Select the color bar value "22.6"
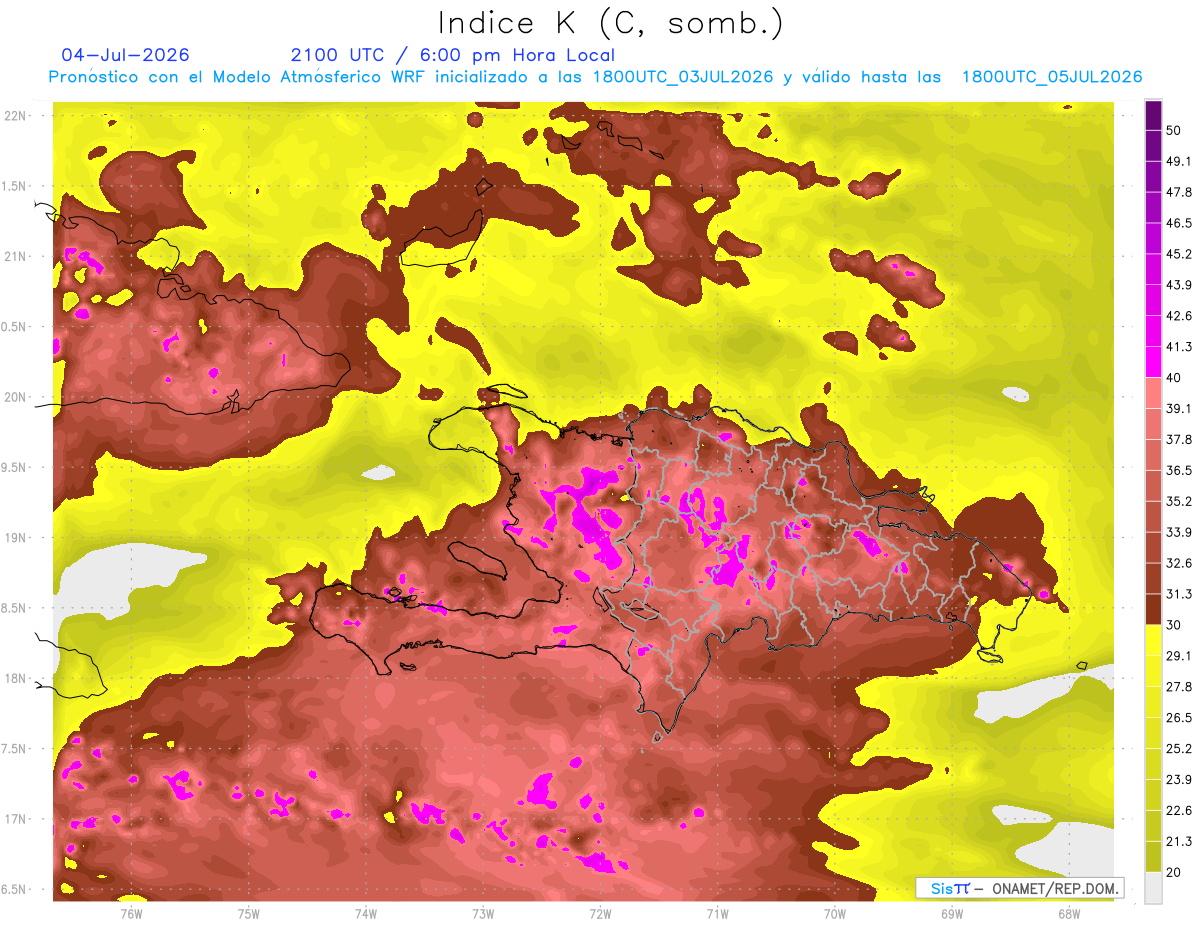Screen dimensions: 1200x927 [x=1178, y=810]
